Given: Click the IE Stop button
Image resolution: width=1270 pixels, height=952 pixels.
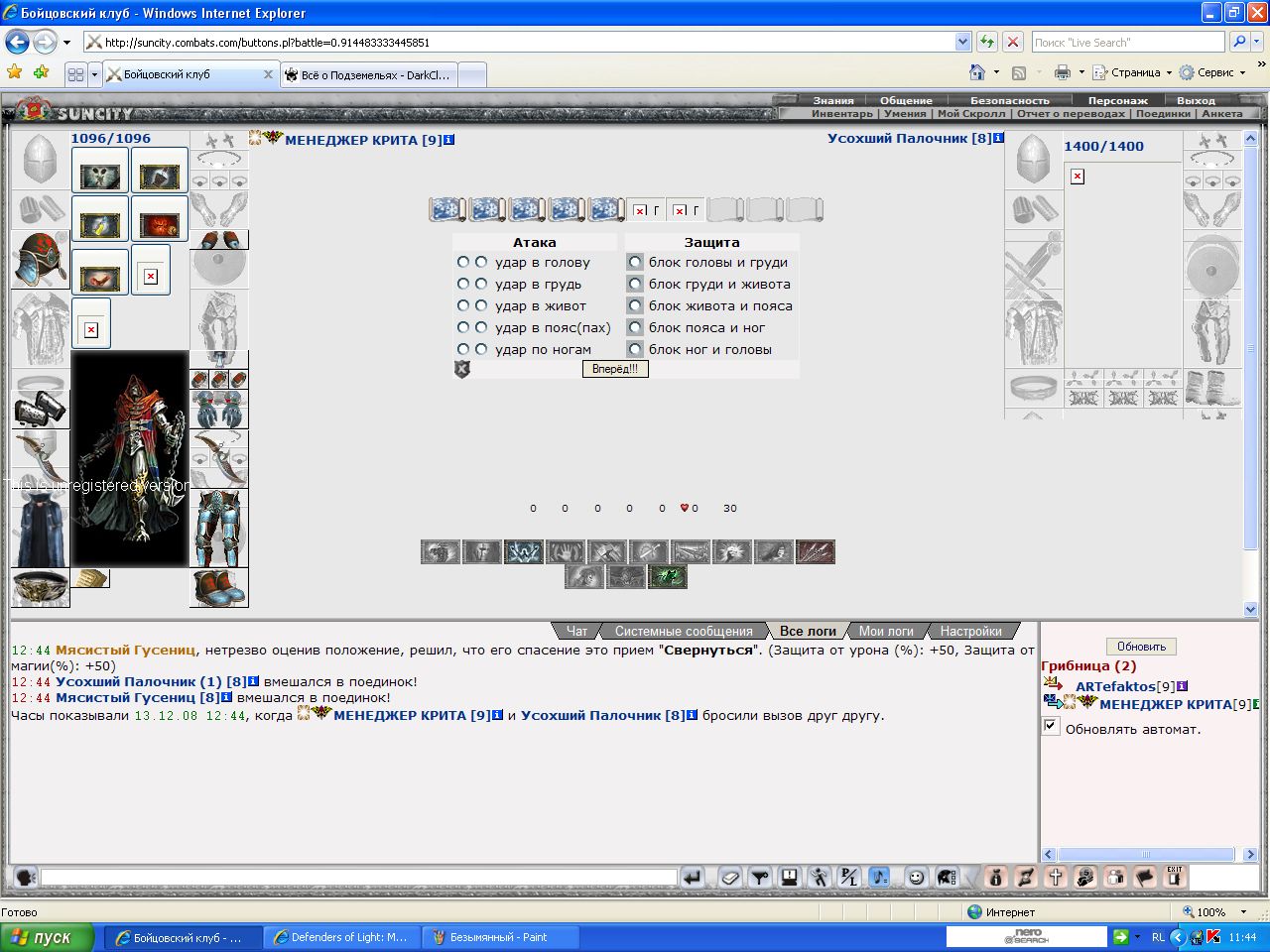Looking at the screenshot, I should [1013, 42].
